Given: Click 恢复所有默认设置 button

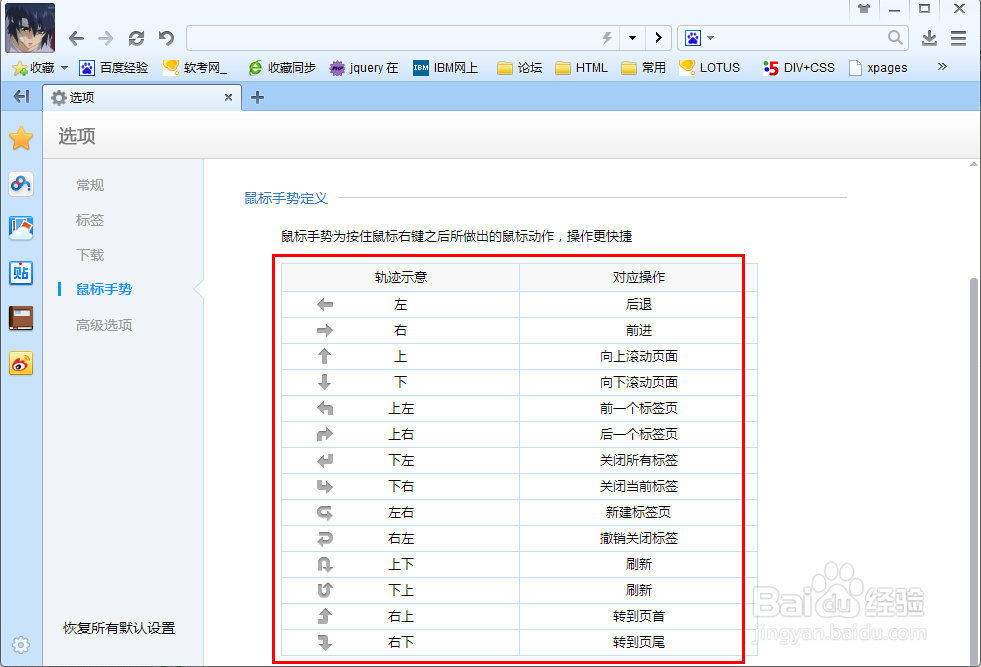Looking at the screenshot, I should 119,628.
